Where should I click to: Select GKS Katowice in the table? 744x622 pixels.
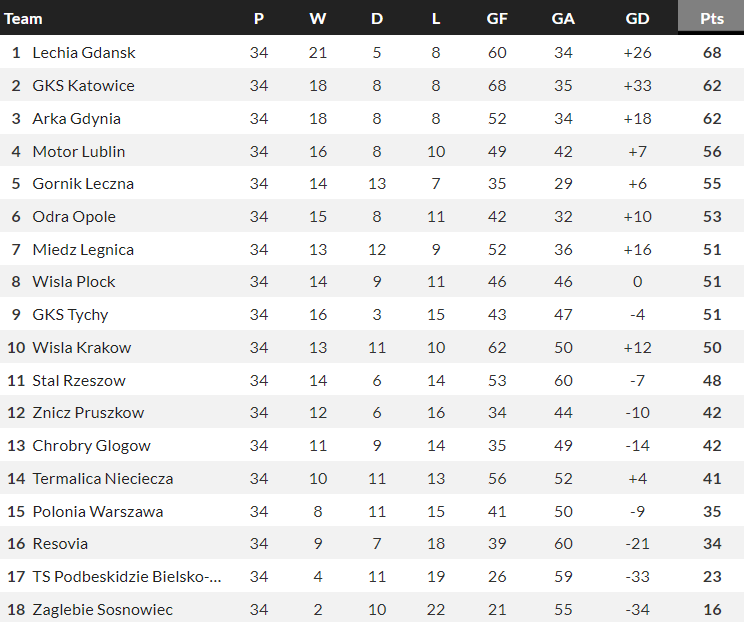click(x=83, y=85)
